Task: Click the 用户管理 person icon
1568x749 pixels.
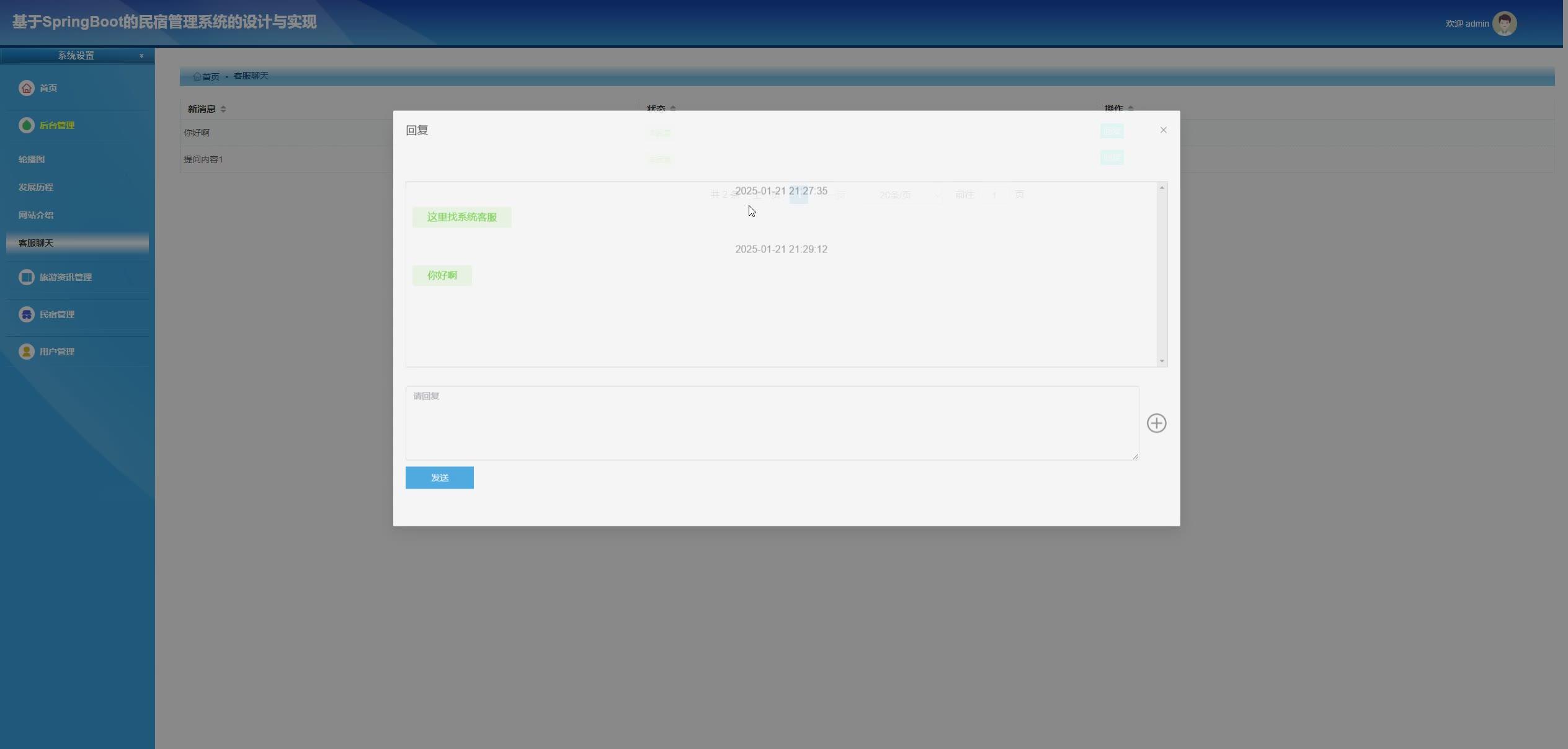Action: pos(26,352)
